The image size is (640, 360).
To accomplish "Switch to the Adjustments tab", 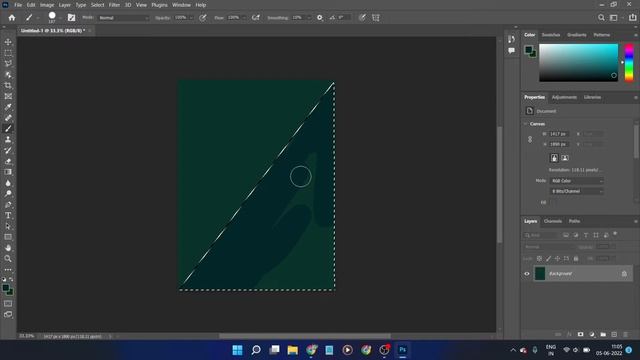I will [x=564, y=97].
